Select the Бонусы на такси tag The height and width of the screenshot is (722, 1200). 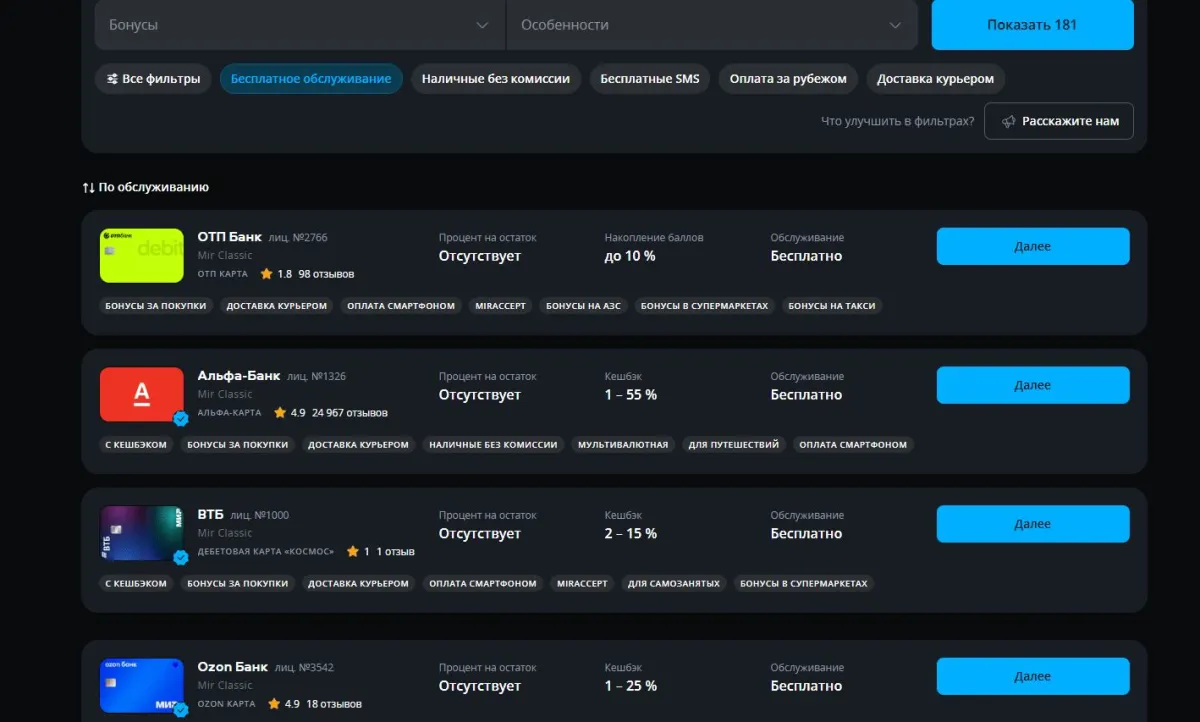point(833,306)
